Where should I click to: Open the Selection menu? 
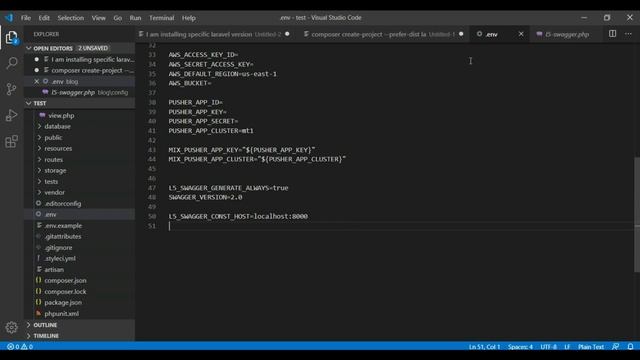click(71, 18)
